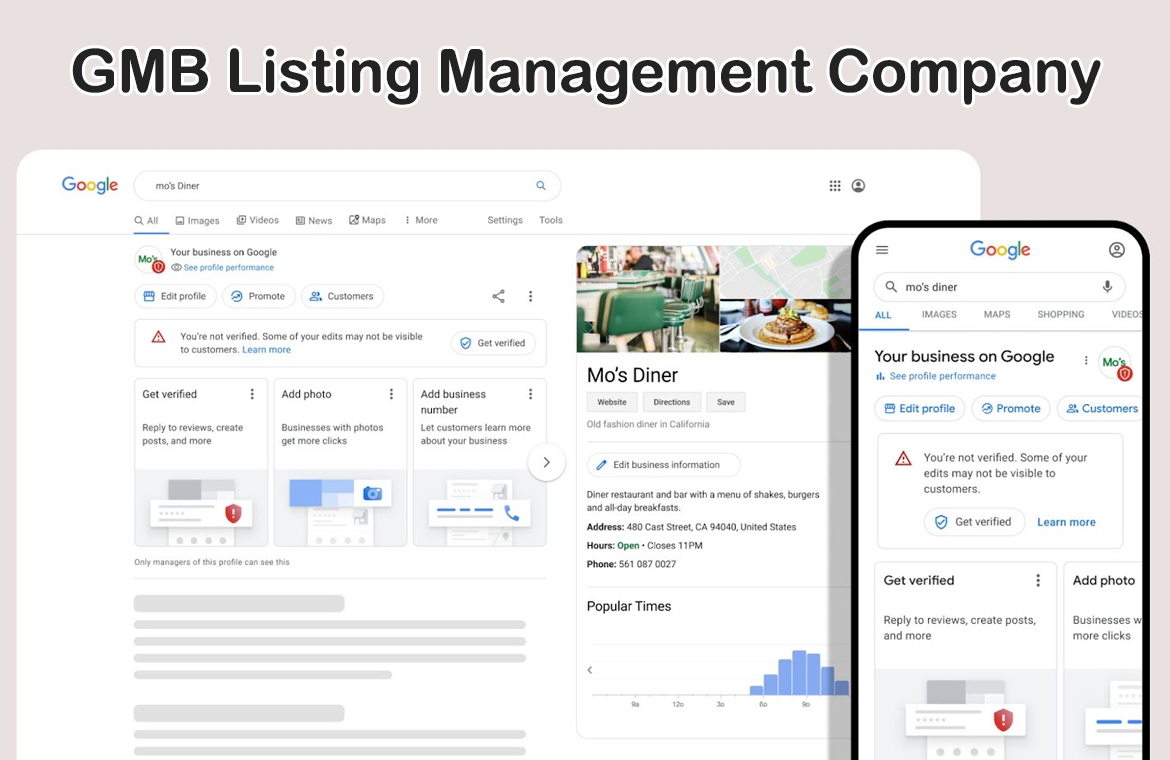Tap the mobile account avatar icon

(1116, 250)
